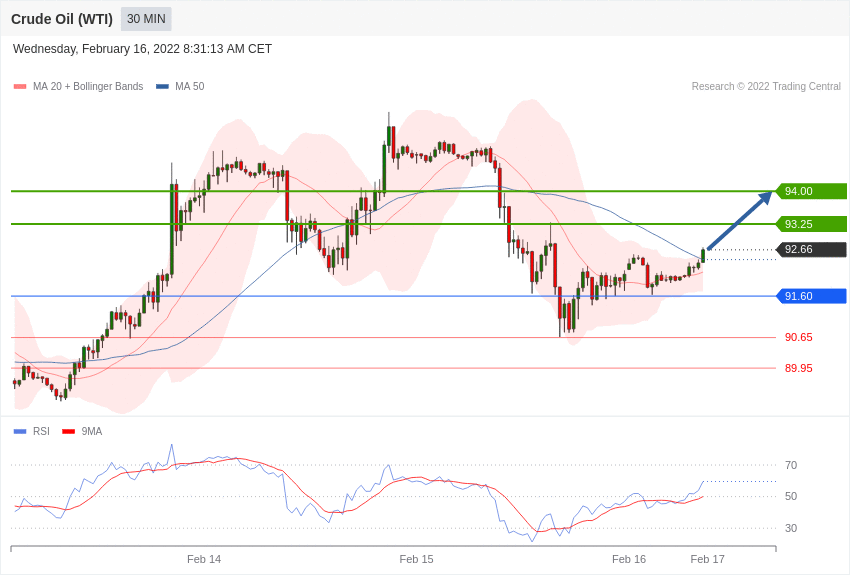Click the 30 MIN timeframe badge
The image size is (850, 576).
pos(146,19)
